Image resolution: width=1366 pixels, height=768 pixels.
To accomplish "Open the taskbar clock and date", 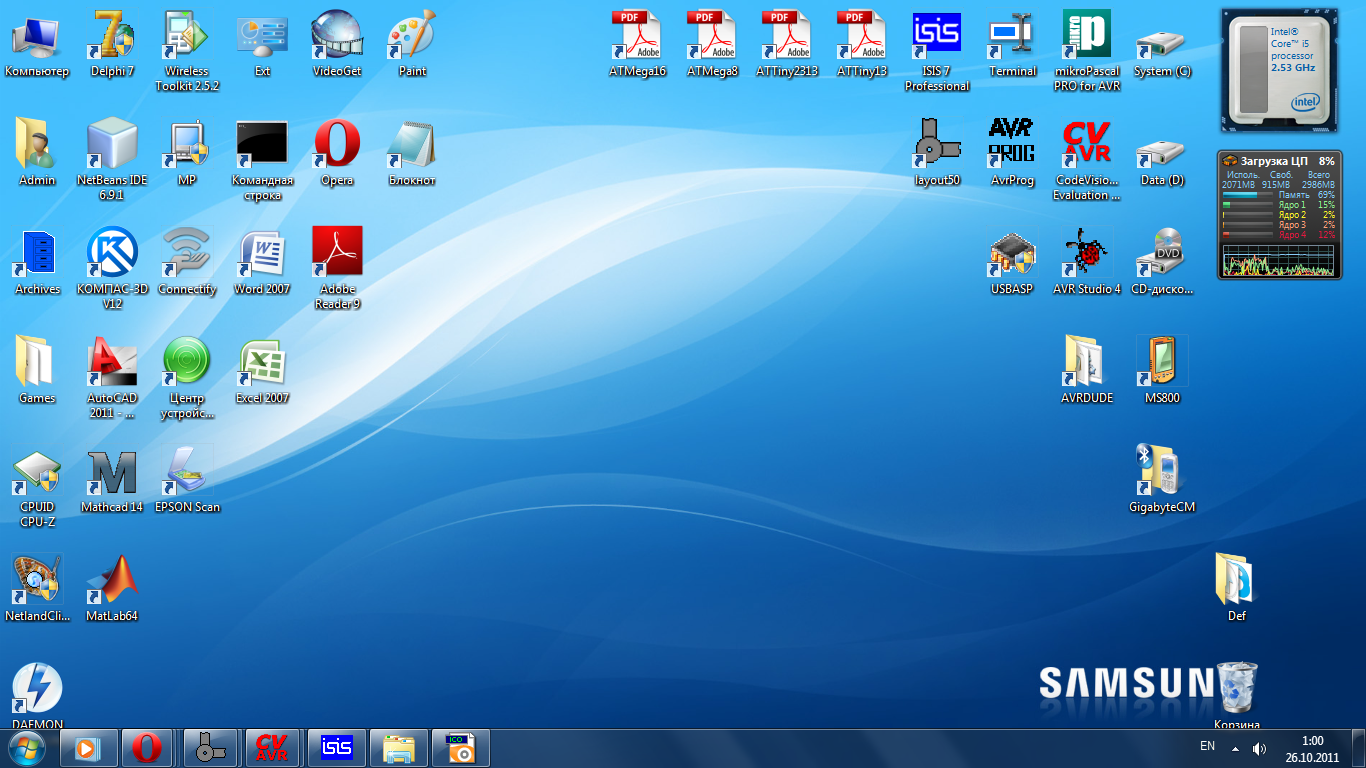I will point(1312,749).
